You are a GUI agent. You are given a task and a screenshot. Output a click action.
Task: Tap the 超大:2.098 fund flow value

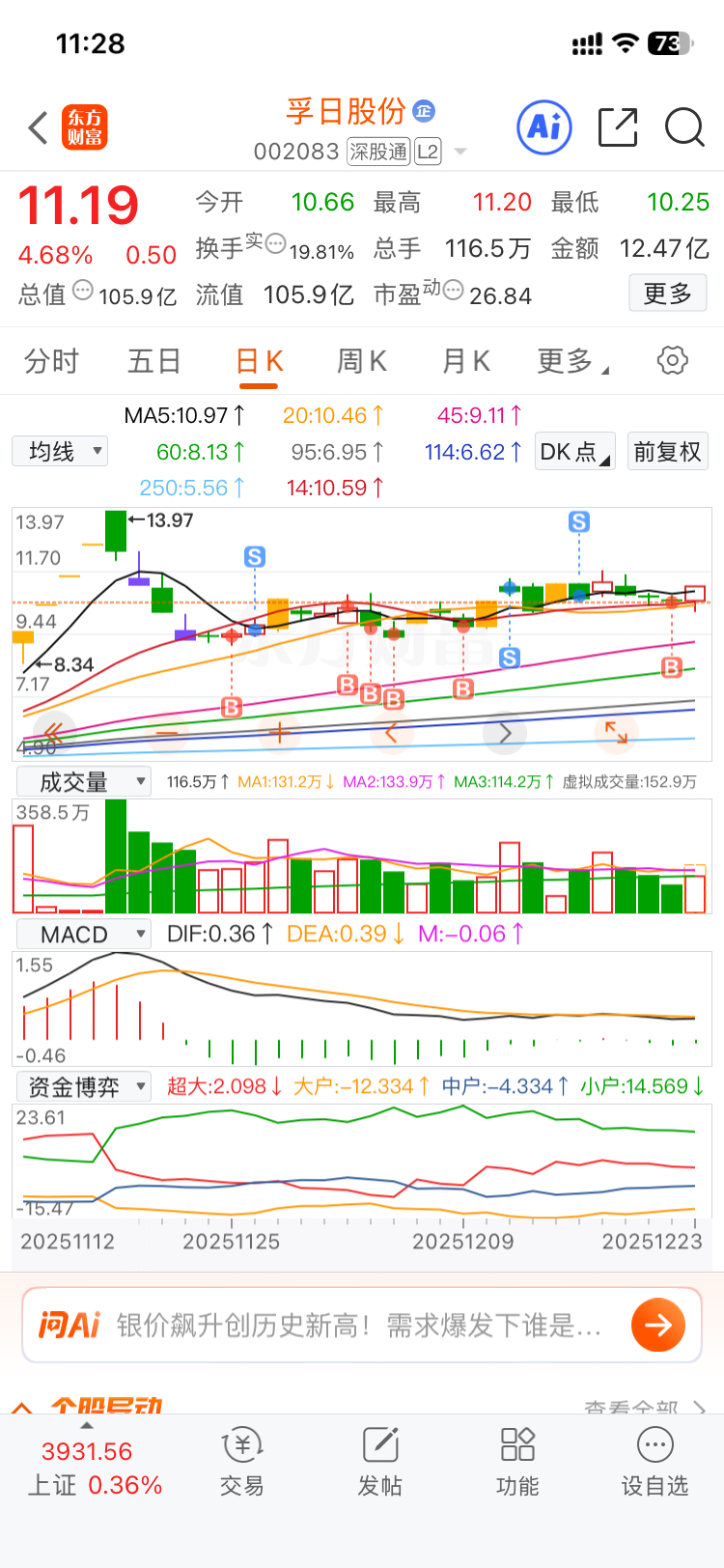point(225,1086)
